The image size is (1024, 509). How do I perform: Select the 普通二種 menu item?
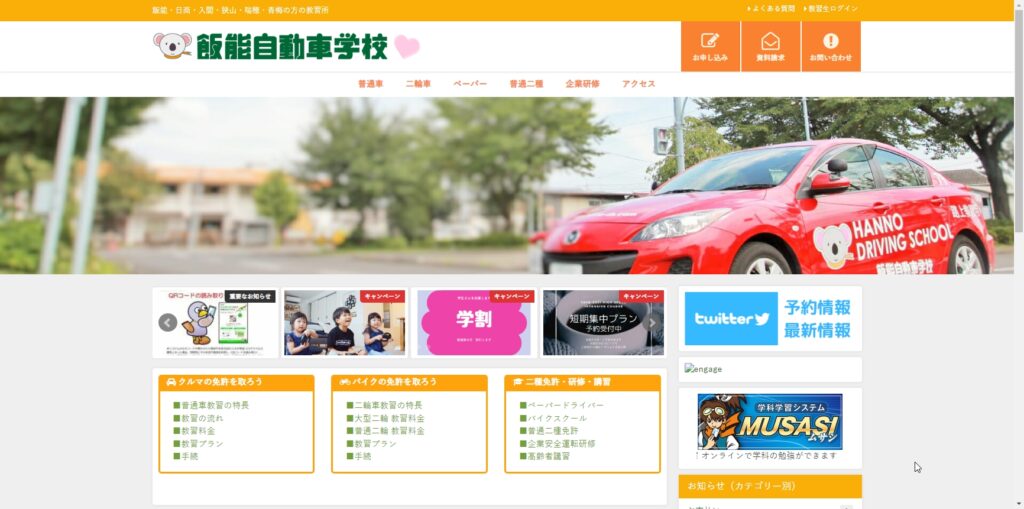click(x=526, y=84)
